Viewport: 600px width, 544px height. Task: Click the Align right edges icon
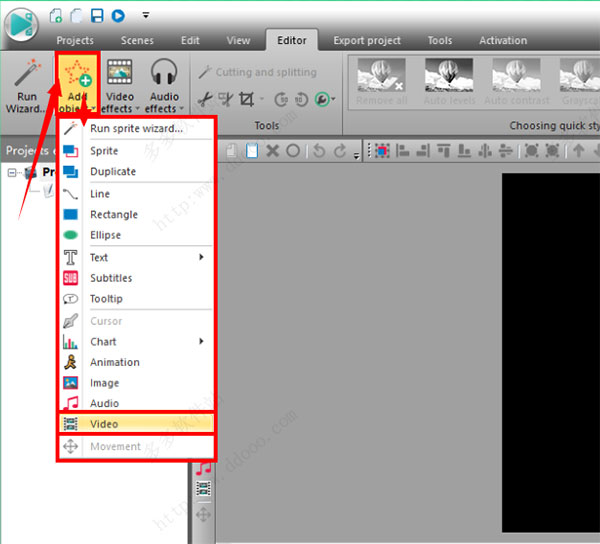423,151
